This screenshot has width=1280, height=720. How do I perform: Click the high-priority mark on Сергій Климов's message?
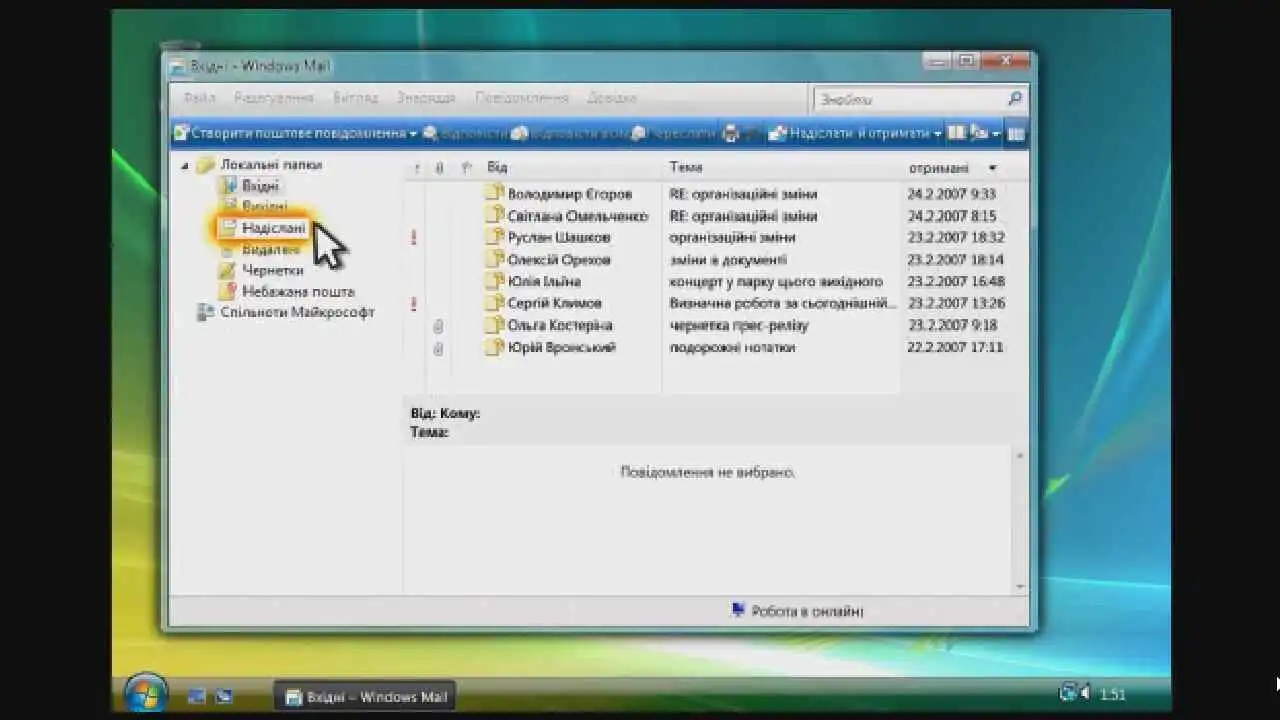pos(414,303)
